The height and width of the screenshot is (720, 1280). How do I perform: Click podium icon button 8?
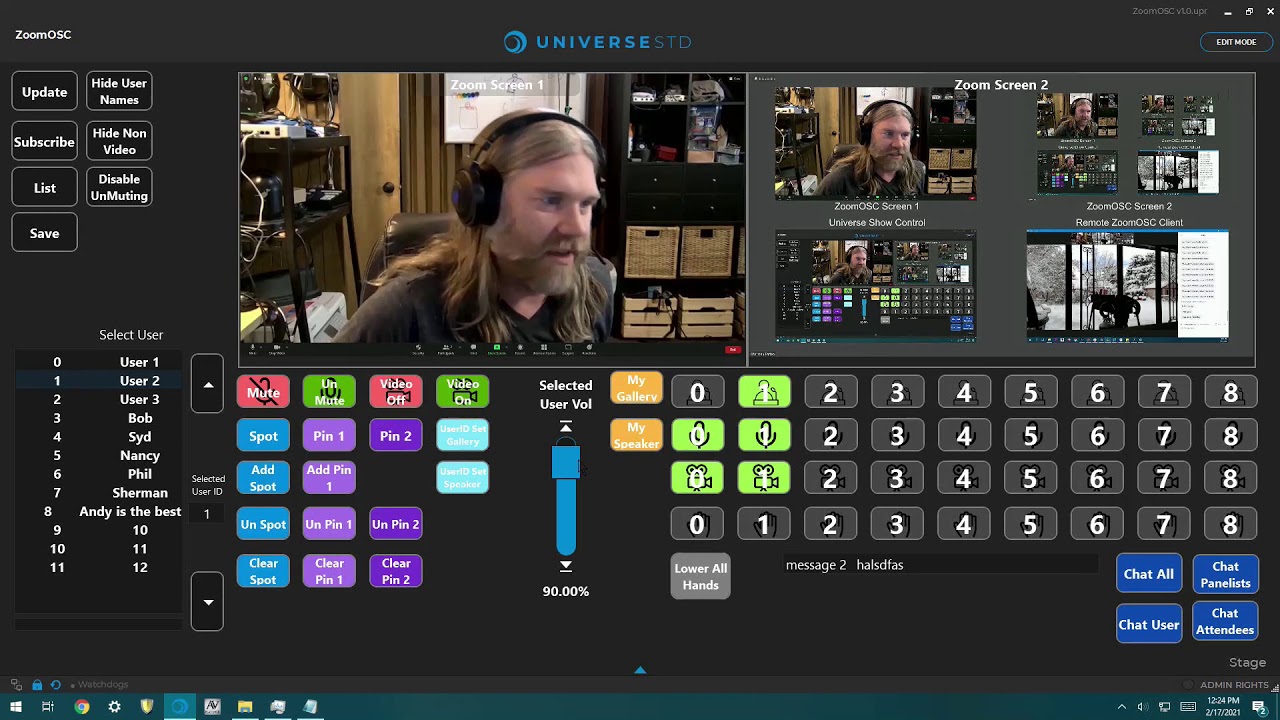pos(1231,393)
